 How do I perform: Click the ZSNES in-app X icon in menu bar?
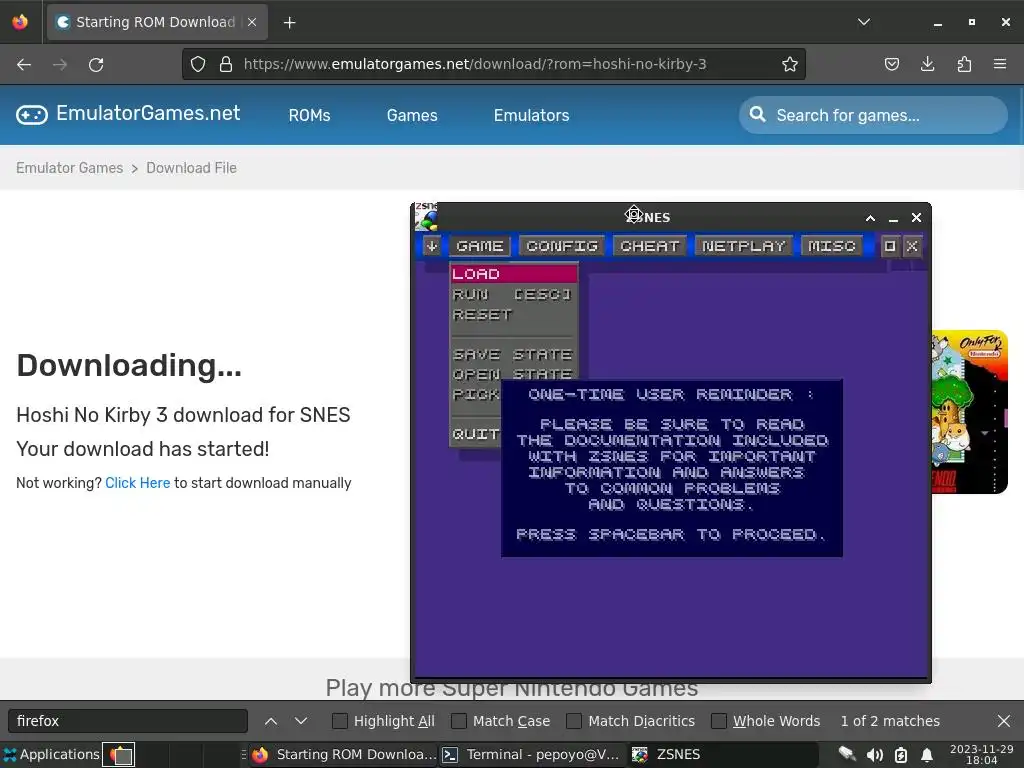tap(912, 246)
